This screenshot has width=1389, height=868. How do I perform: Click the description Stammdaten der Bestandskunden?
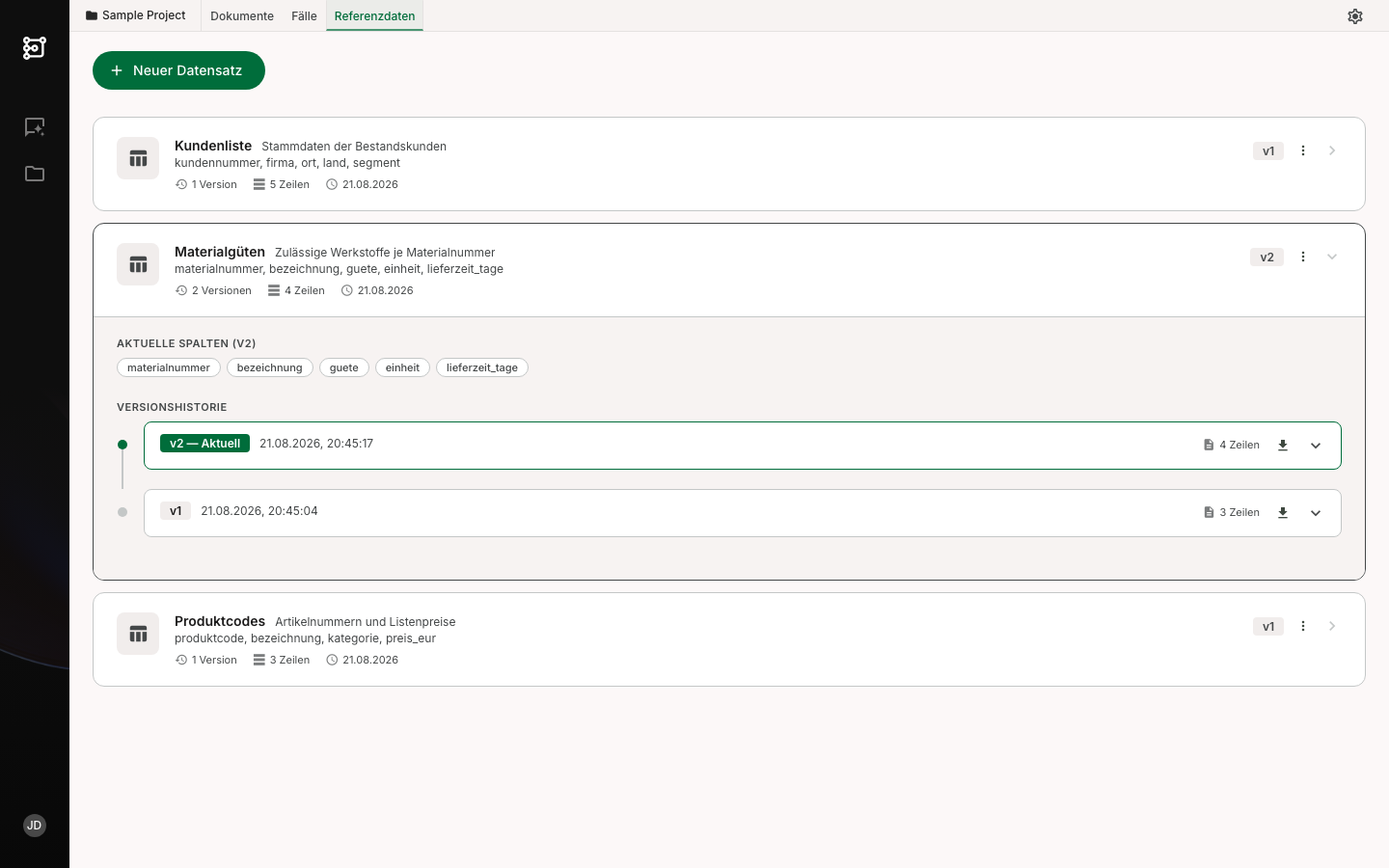(x=354, y=147)
